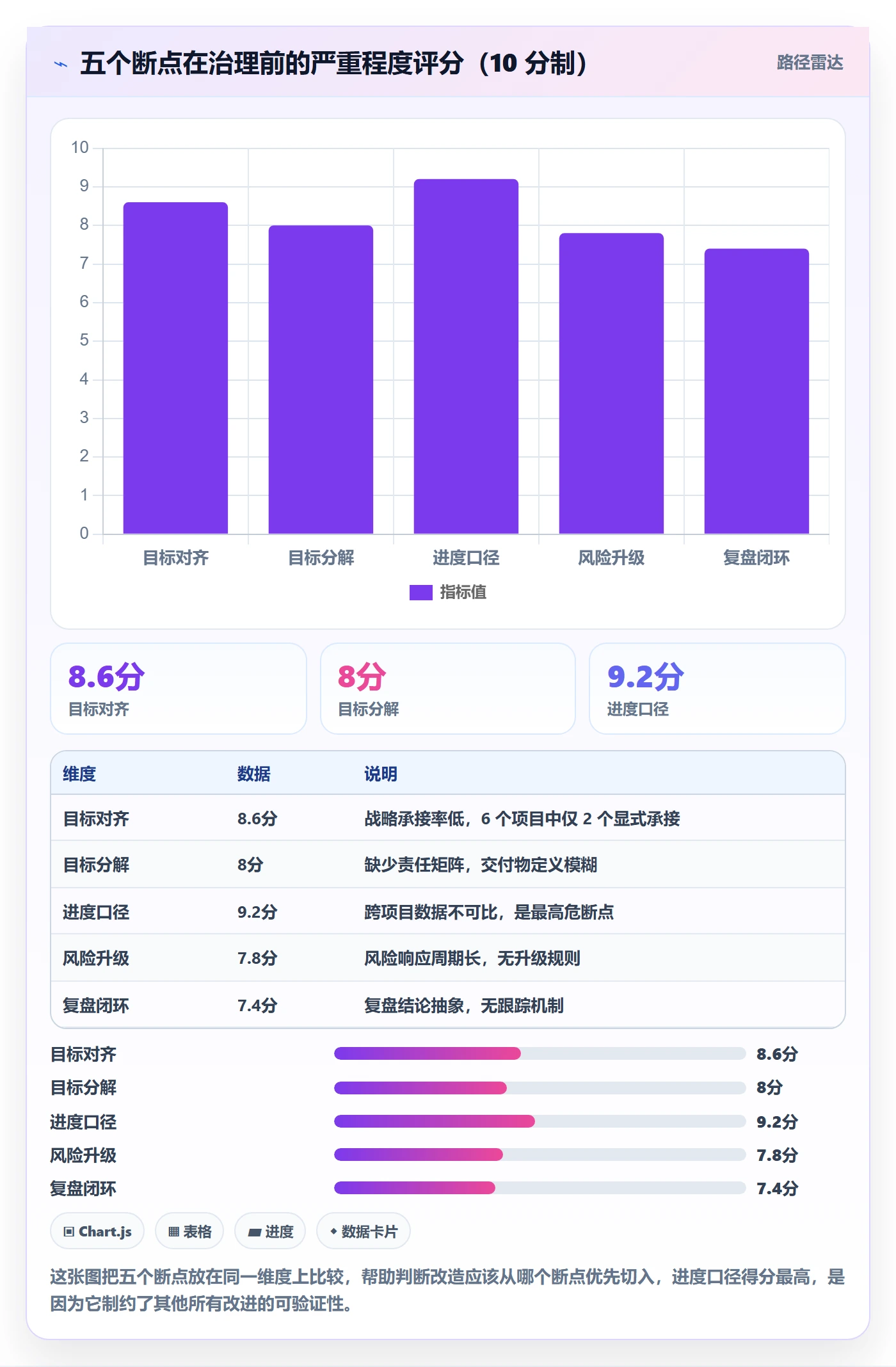Screen dimensions: 896x1367
Task: Click the 风险升级 progress bar showing 7.8分
Action: (x=540, y=1155)
